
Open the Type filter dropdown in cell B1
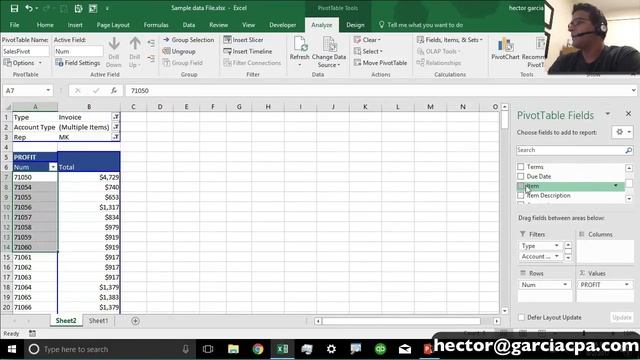tap(116, 117)
